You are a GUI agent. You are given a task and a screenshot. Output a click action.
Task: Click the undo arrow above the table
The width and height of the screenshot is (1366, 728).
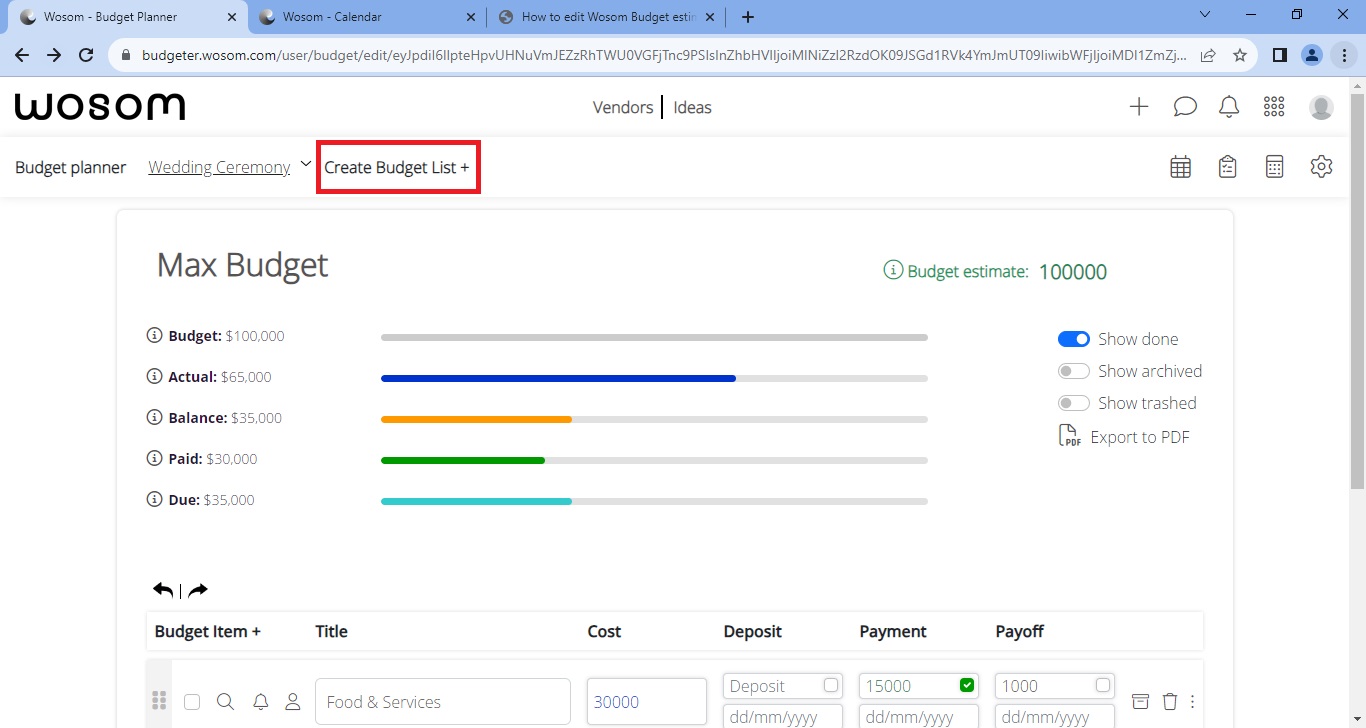click(163, 590)
